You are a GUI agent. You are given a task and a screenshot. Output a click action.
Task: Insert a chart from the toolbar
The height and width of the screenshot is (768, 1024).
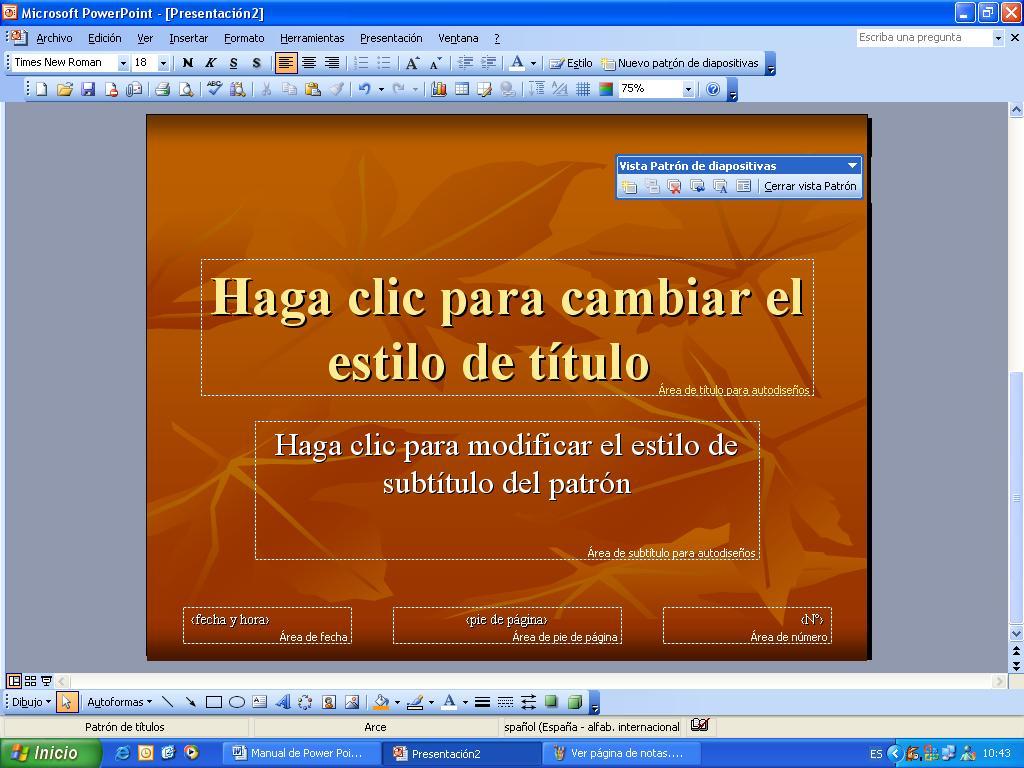438,89
